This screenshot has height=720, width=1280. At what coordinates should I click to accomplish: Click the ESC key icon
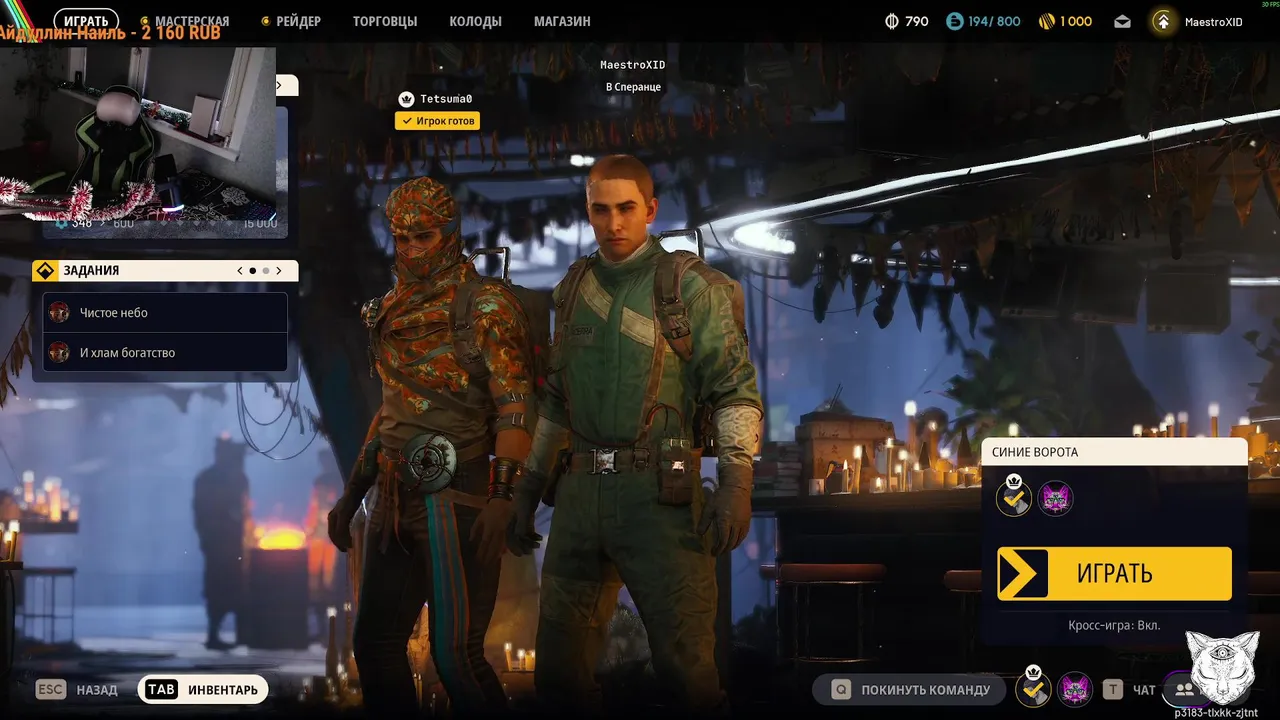tap(51, 689)
